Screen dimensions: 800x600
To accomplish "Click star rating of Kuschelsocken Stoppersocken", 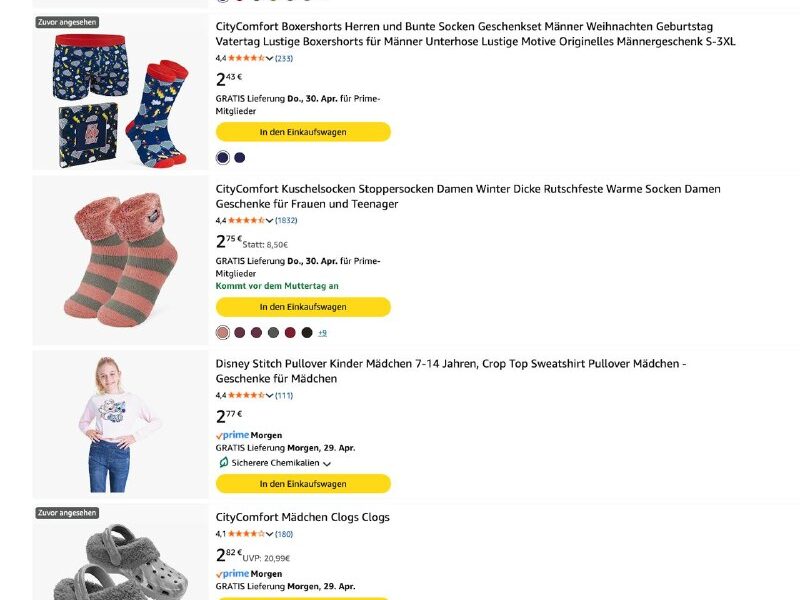I will point(246,220).
